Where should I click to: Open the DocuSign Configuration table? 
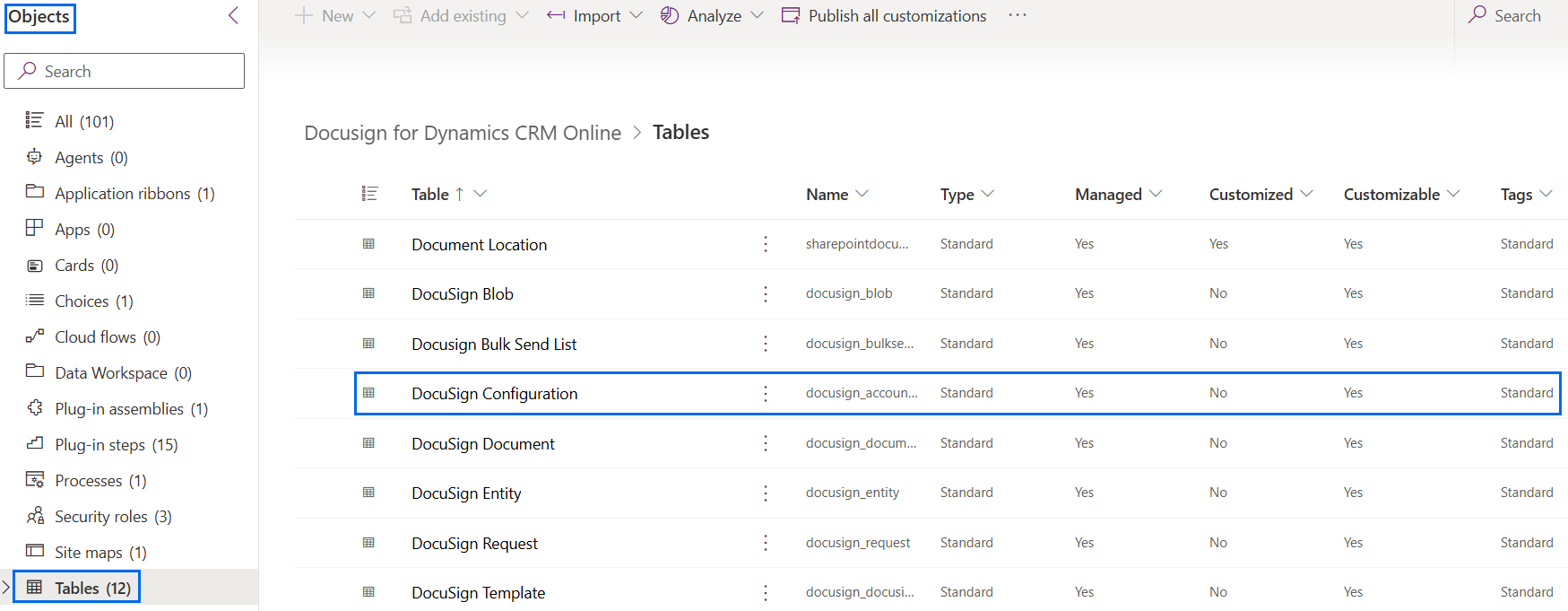click(x=494, y=393)
